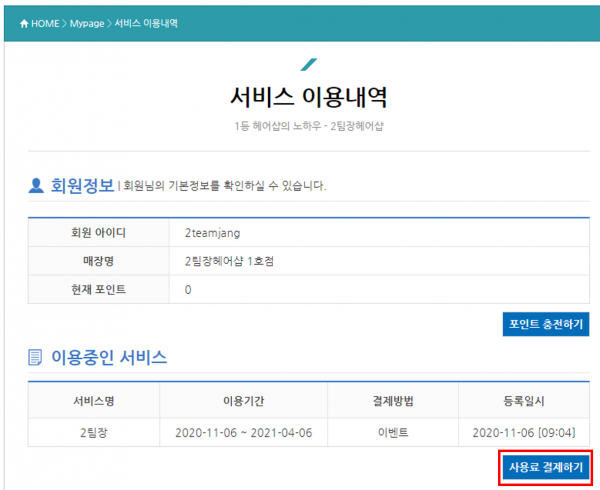Select period 2020-11-06 ~ 2021-04-06
The width and height of the screenshot is (600, 490).
pos(244,433)
